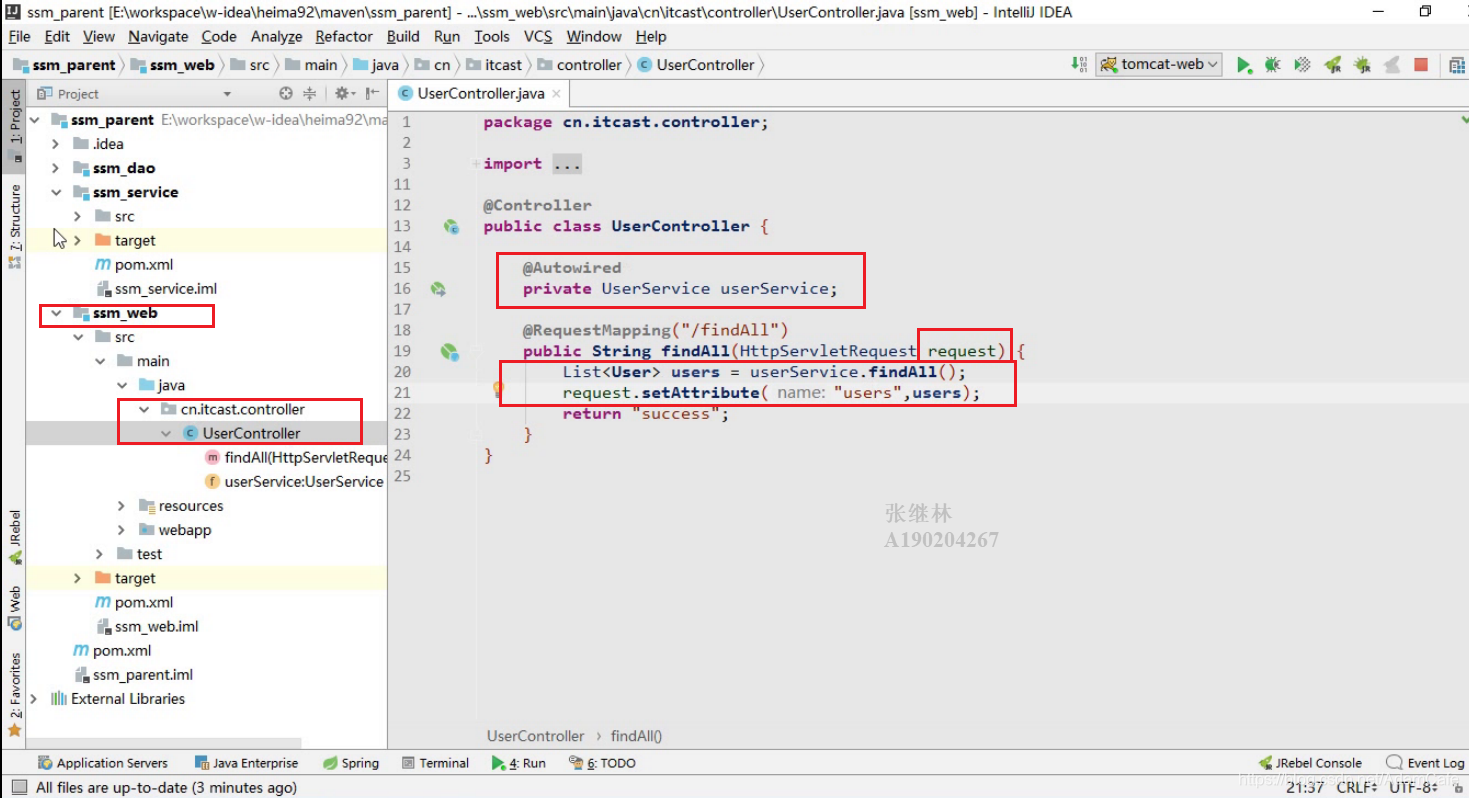
Task: Stop the running process using the red square
Action: 1421,65
